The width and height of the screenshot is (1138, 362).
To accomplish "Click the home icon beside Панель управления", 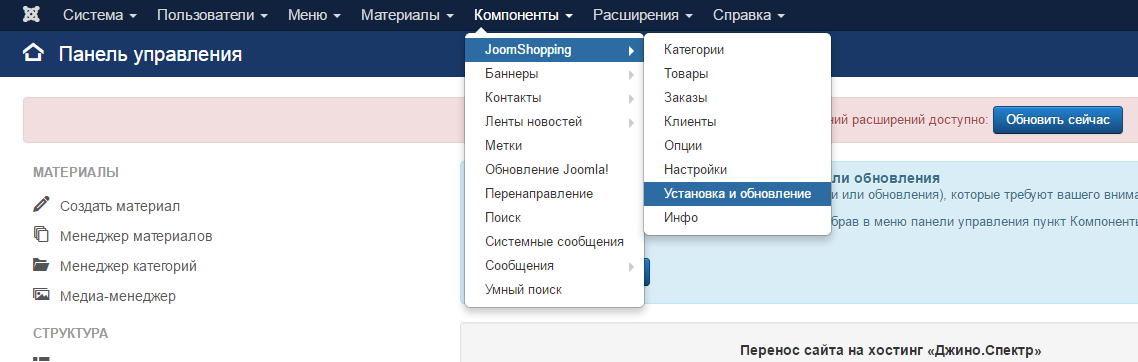I will [33, 54].
